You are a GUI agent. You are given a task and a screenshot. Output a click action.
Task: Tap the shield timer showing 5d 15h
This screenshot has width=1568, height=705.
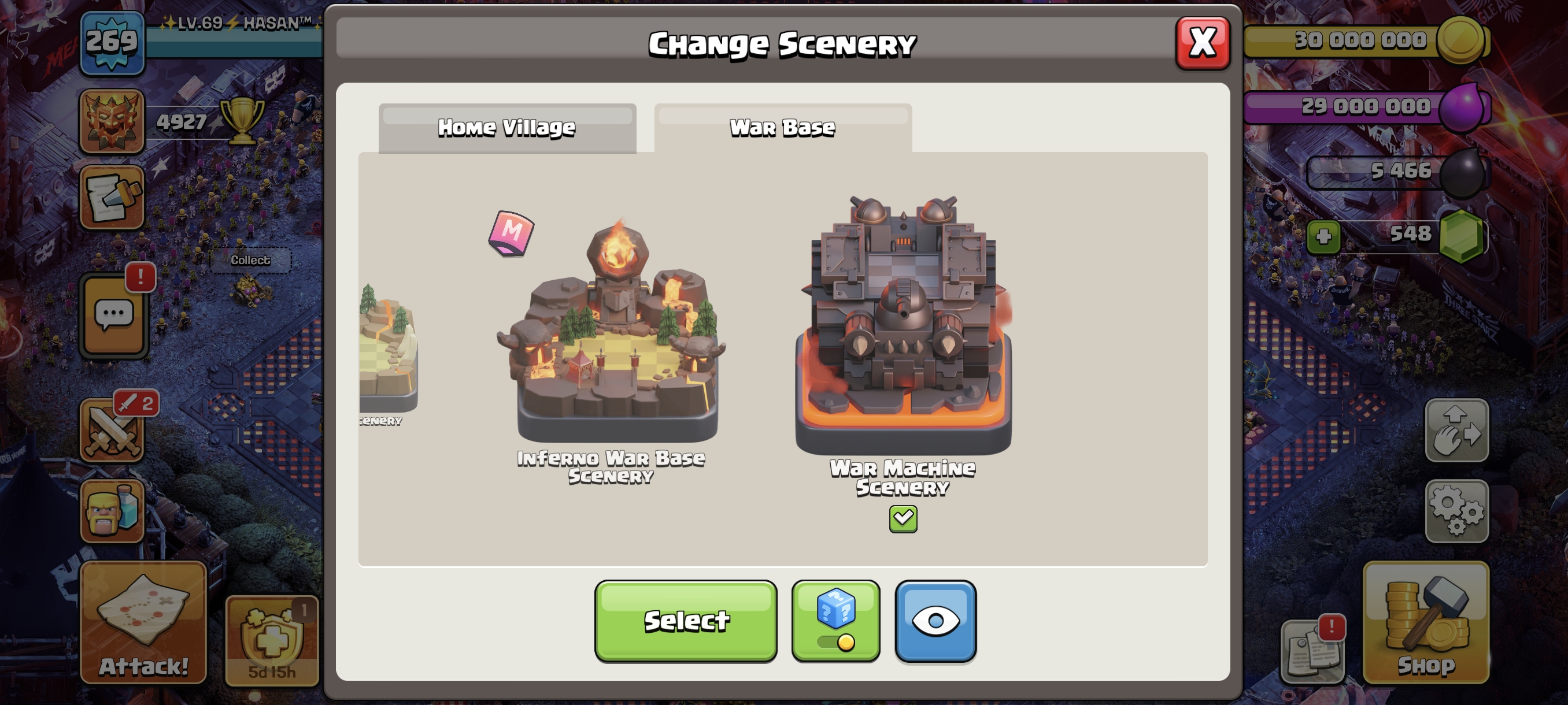tap(272, 640)
